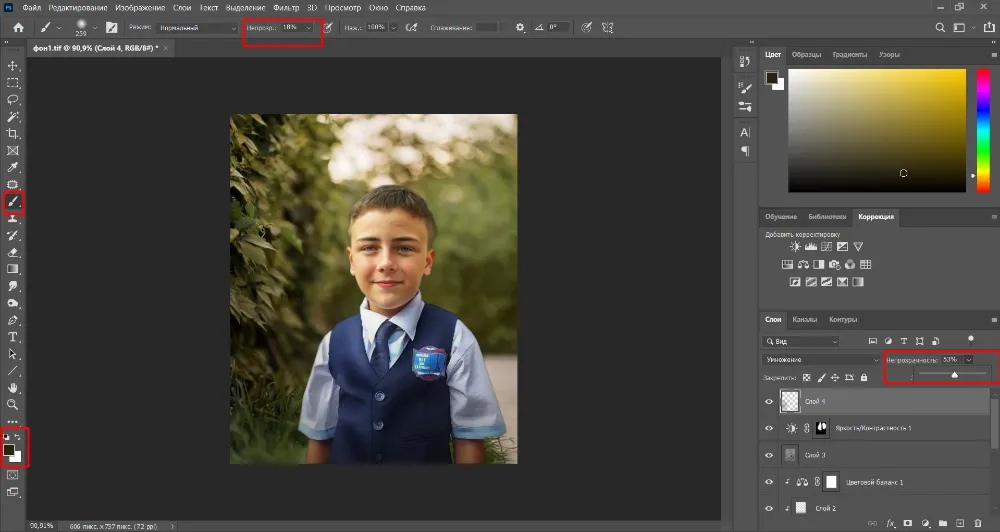The height and width of the screenshot is (532, 1000).
Task: Toggle visibility of Слой 3 layer
Action: coord(769,455)
